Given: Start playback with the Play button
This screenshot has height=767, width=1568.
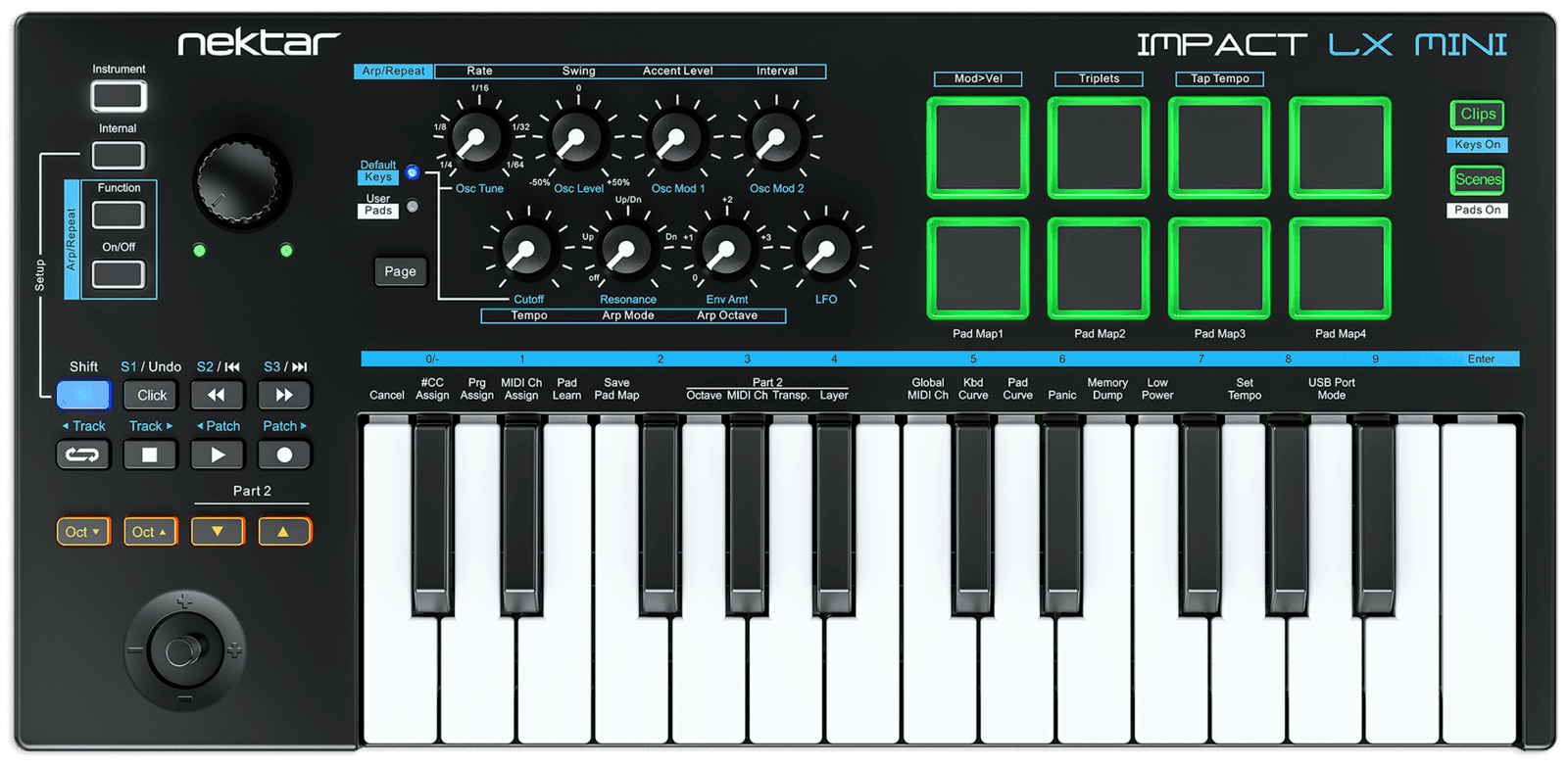Looking at the screenshot, I should tap(218, 455).
